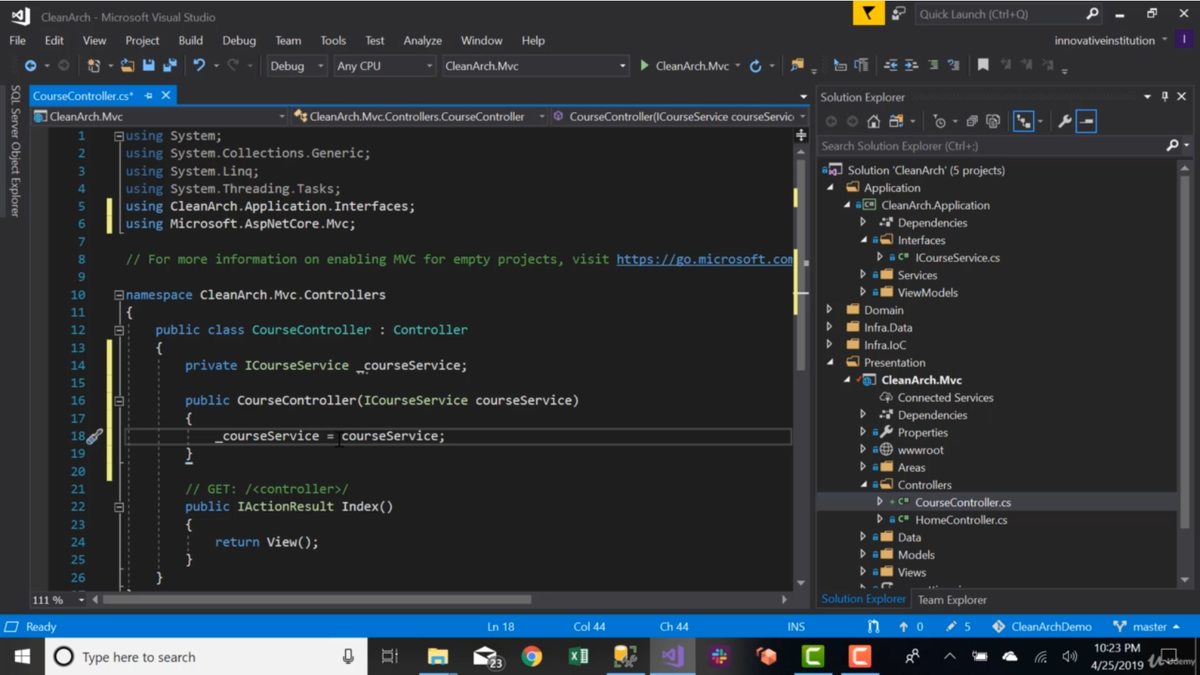Click CleanArchDemo repository in status bar
This screenshot has width=1200, height=675.
(1041, 627)
